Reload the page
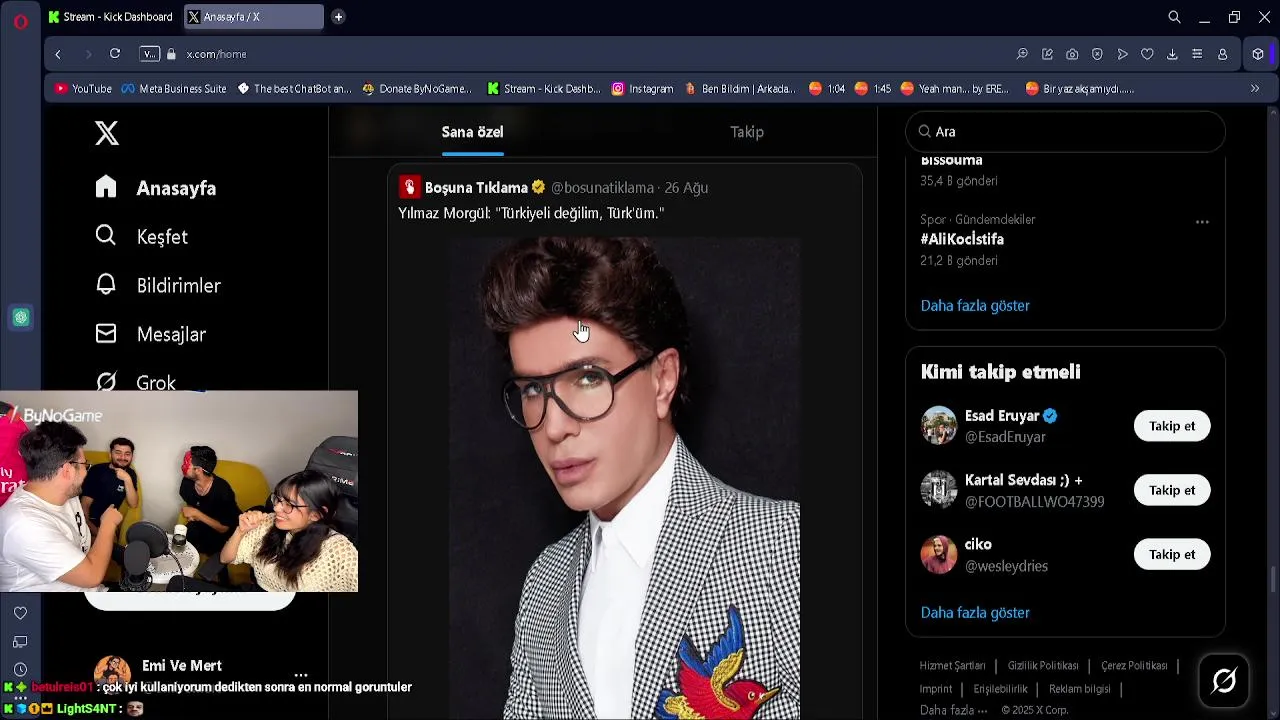The height and width of the screenshot is (720, 1280). (x=115, y=54)
